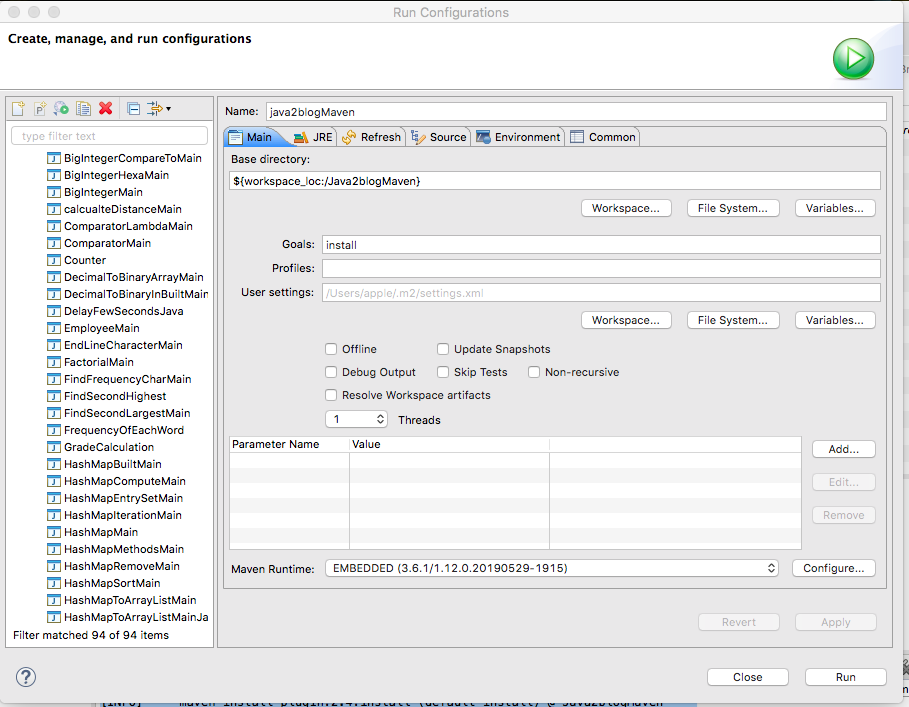The width and height of the screenshot is (909, 707).
Task: Select calcualteDistanceMain in the list
Action: click(x=123, y=209)
